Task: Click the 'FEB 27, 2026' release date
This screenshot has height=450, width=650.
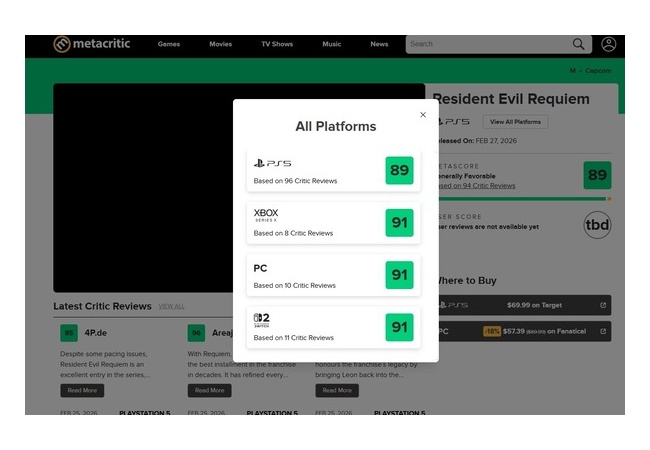Action: (496, 141)
